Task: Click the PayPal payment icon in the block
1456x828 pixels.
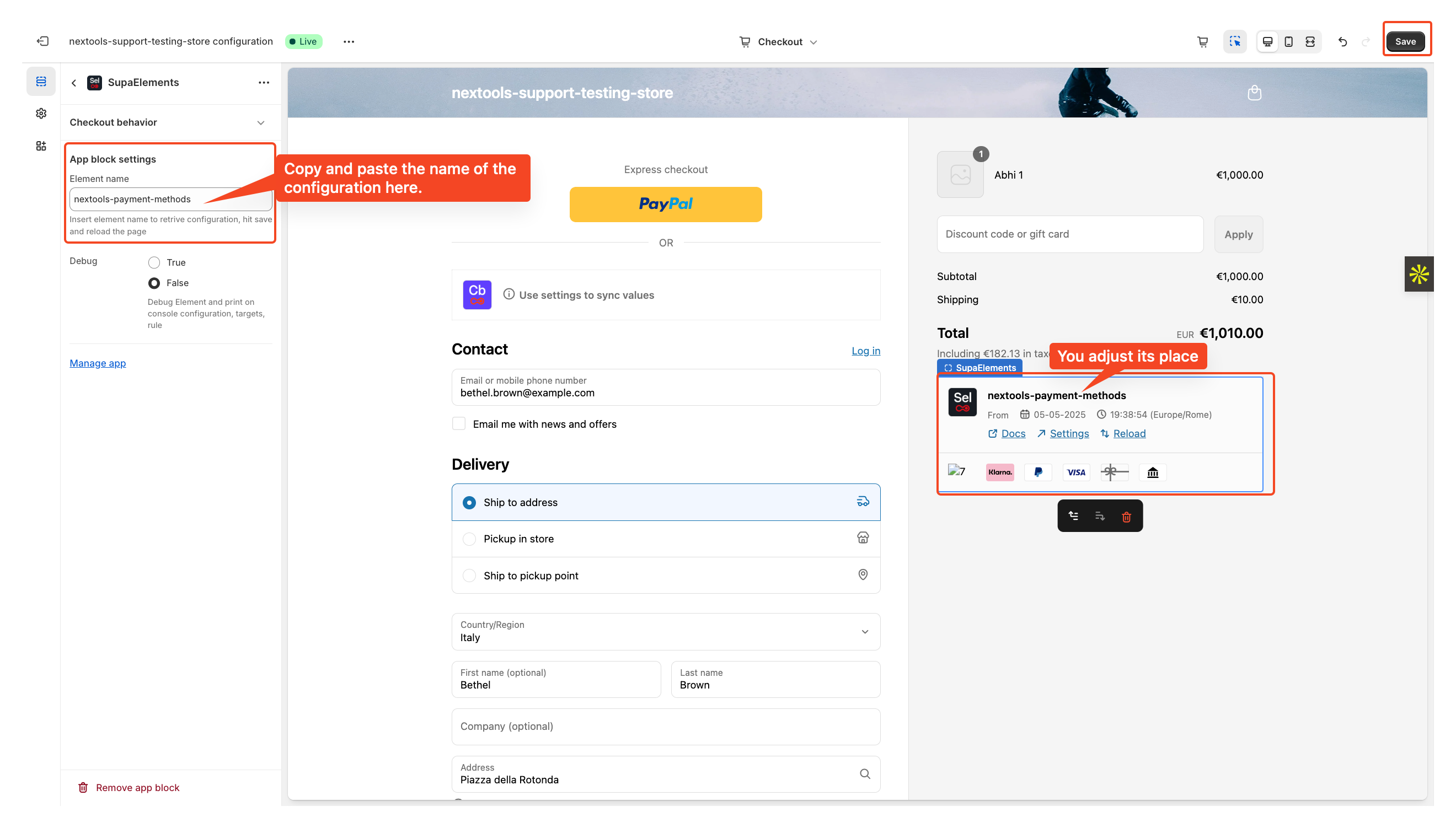Action: [1038, 472]
